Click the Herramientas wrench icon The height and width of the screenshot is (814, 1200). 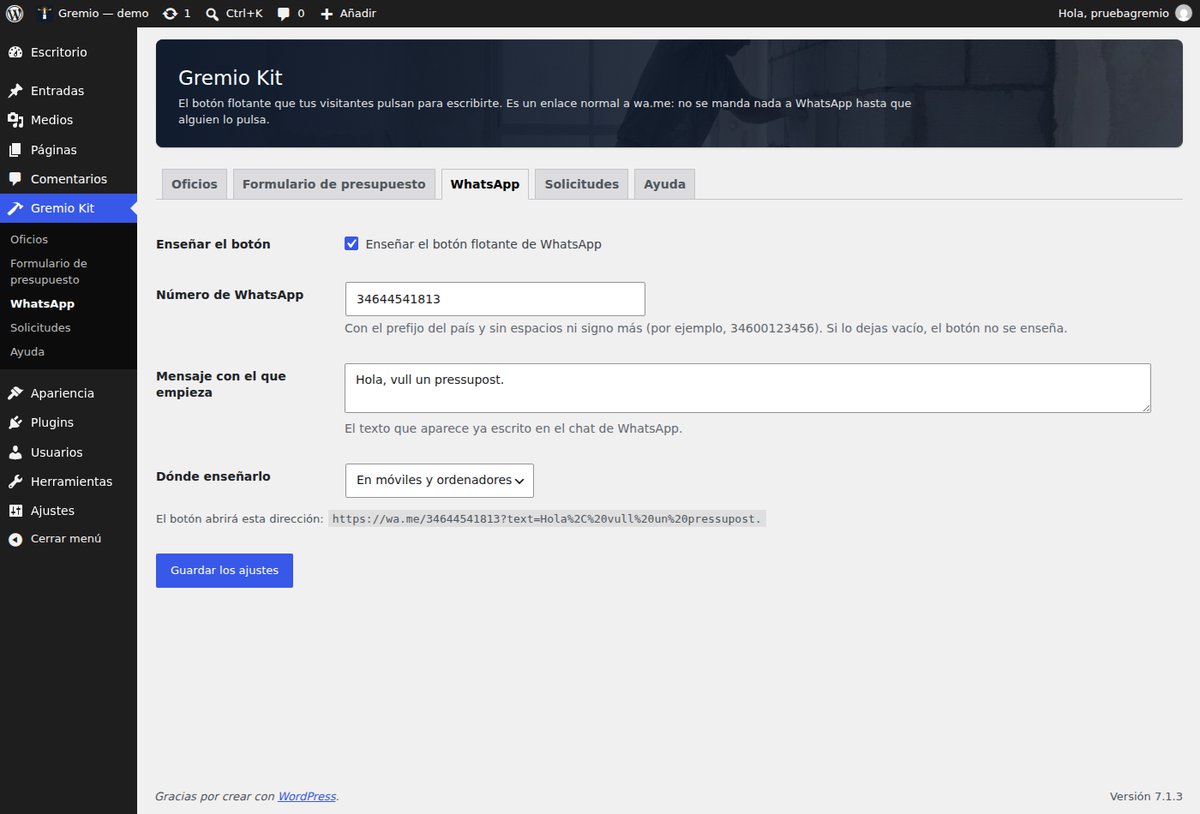pyautogui.click(x=15, y=481)
